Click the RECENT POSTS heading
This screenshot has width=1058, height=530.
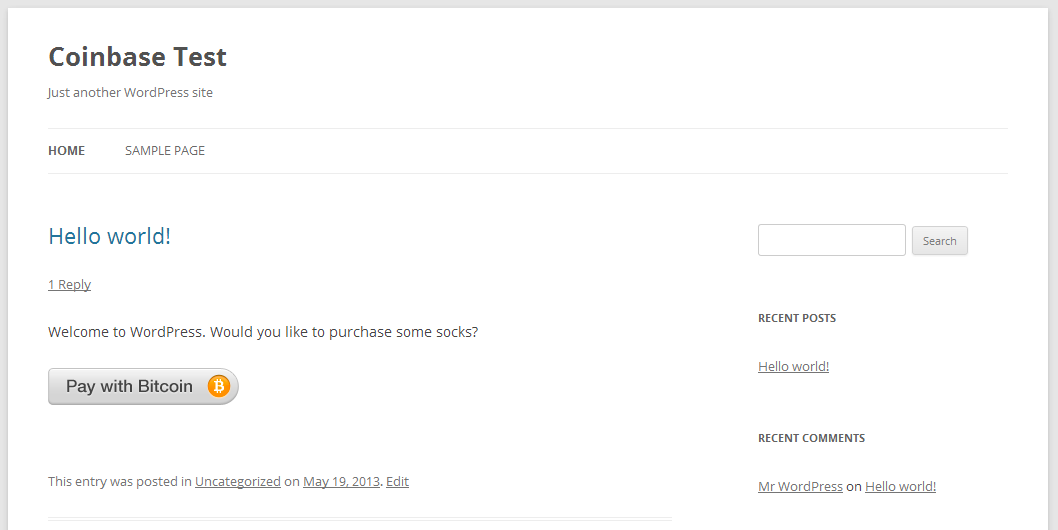(x=797, y=318)
